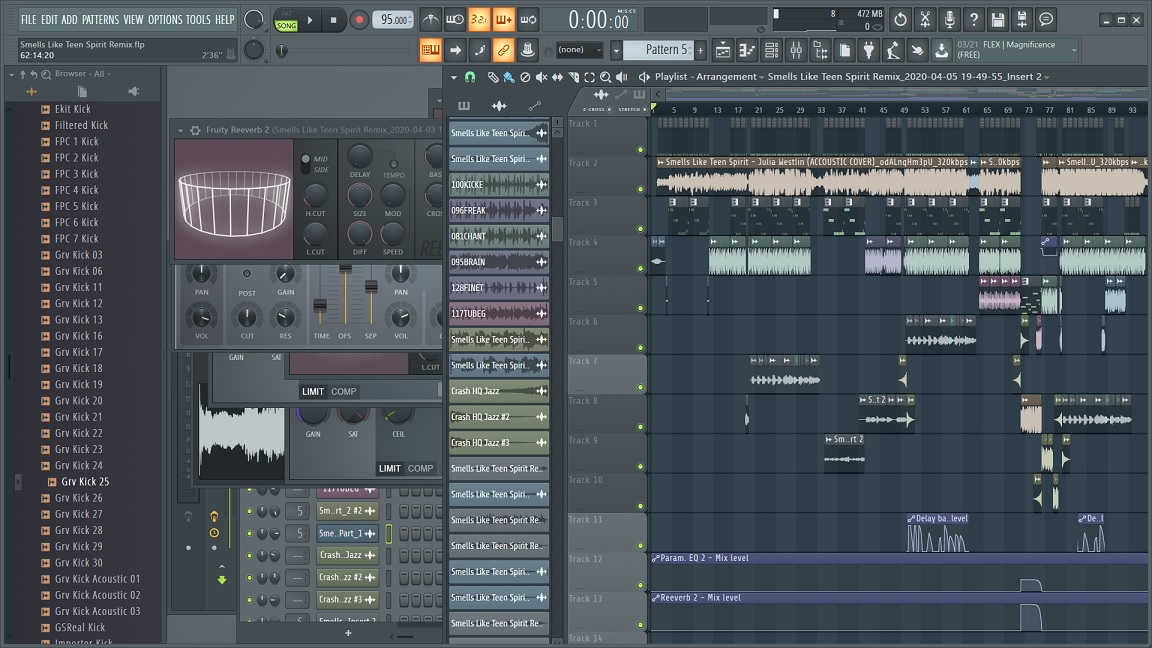Viewport: 1152px width, 648px height.
Task: Click the Record button in transport
Action: (359, 21)
